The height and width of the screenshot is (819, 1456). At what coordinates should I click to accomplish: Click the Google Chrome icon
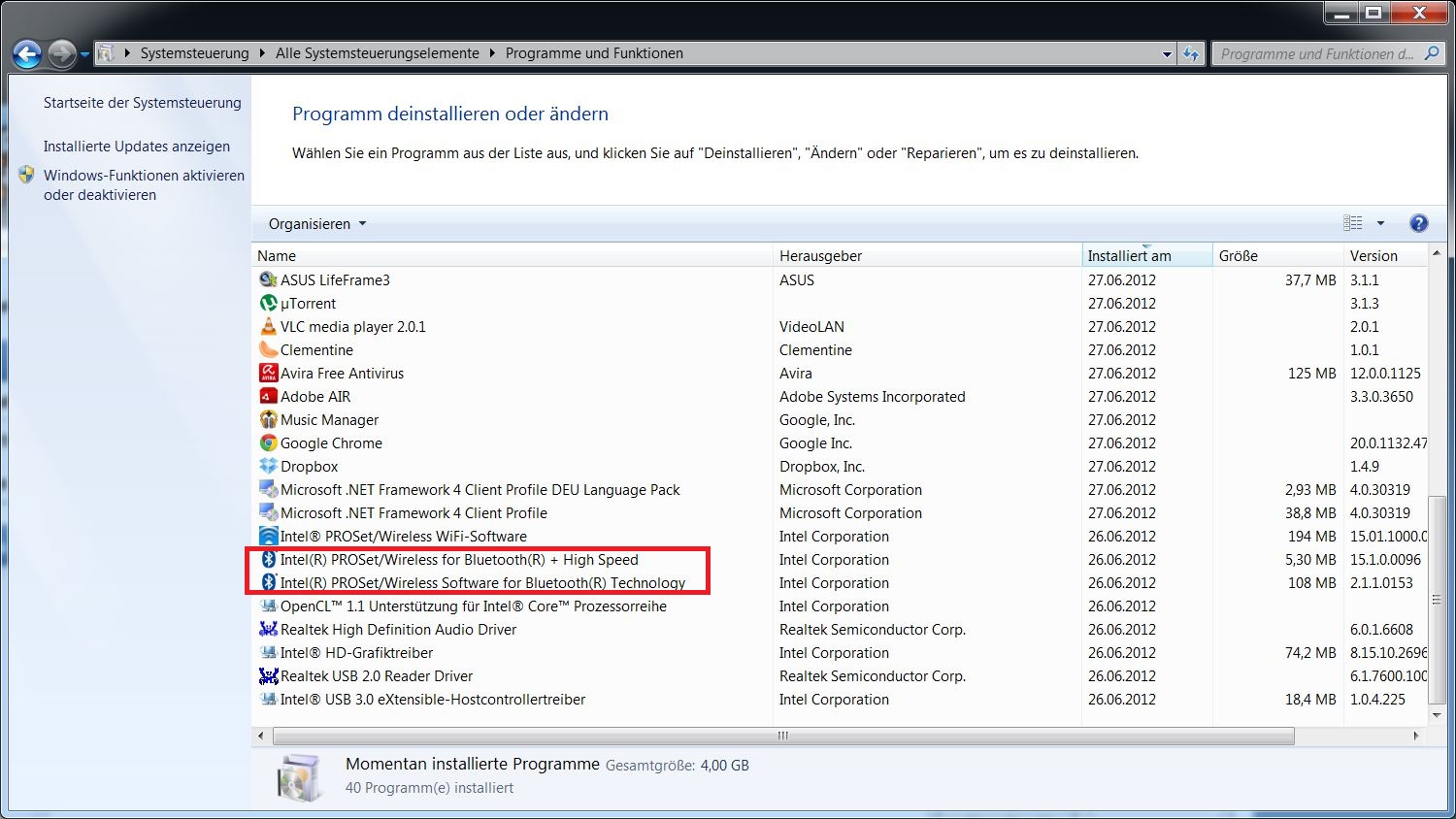coord(269,442)
